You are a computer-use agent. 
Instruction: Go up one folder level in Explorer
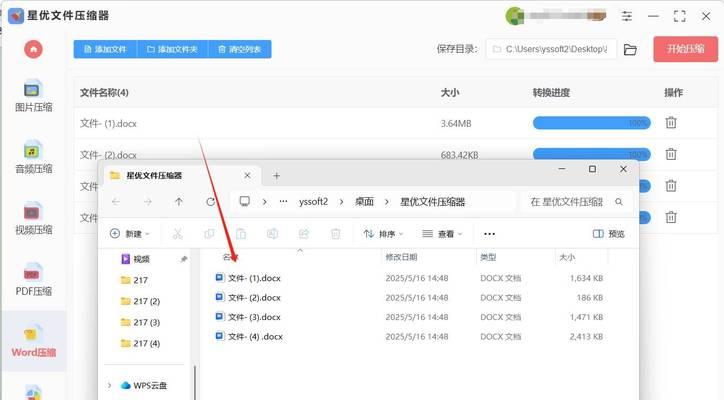179,202
